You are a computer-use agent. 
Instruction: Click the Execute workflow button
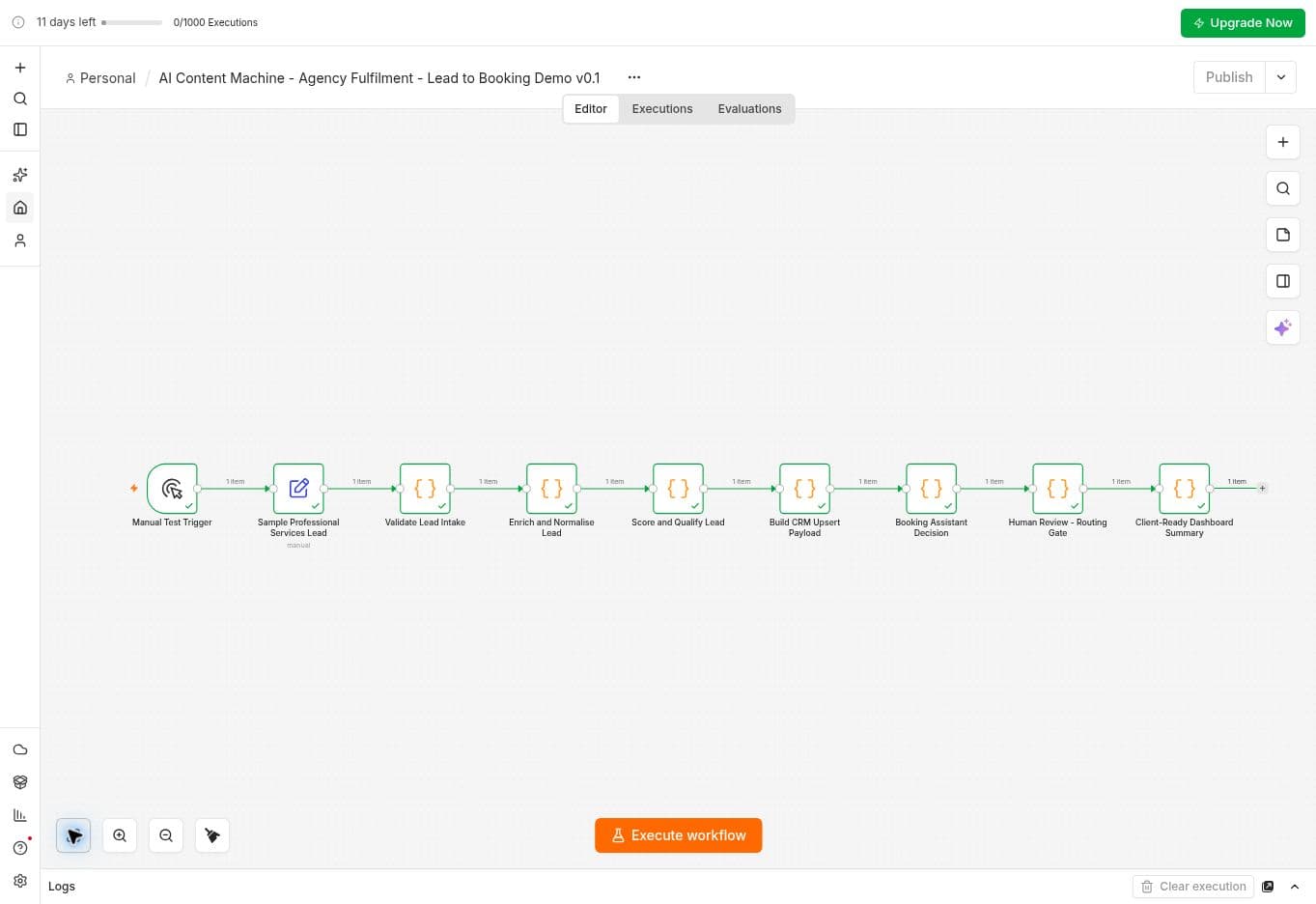click(x=678, y=835)
